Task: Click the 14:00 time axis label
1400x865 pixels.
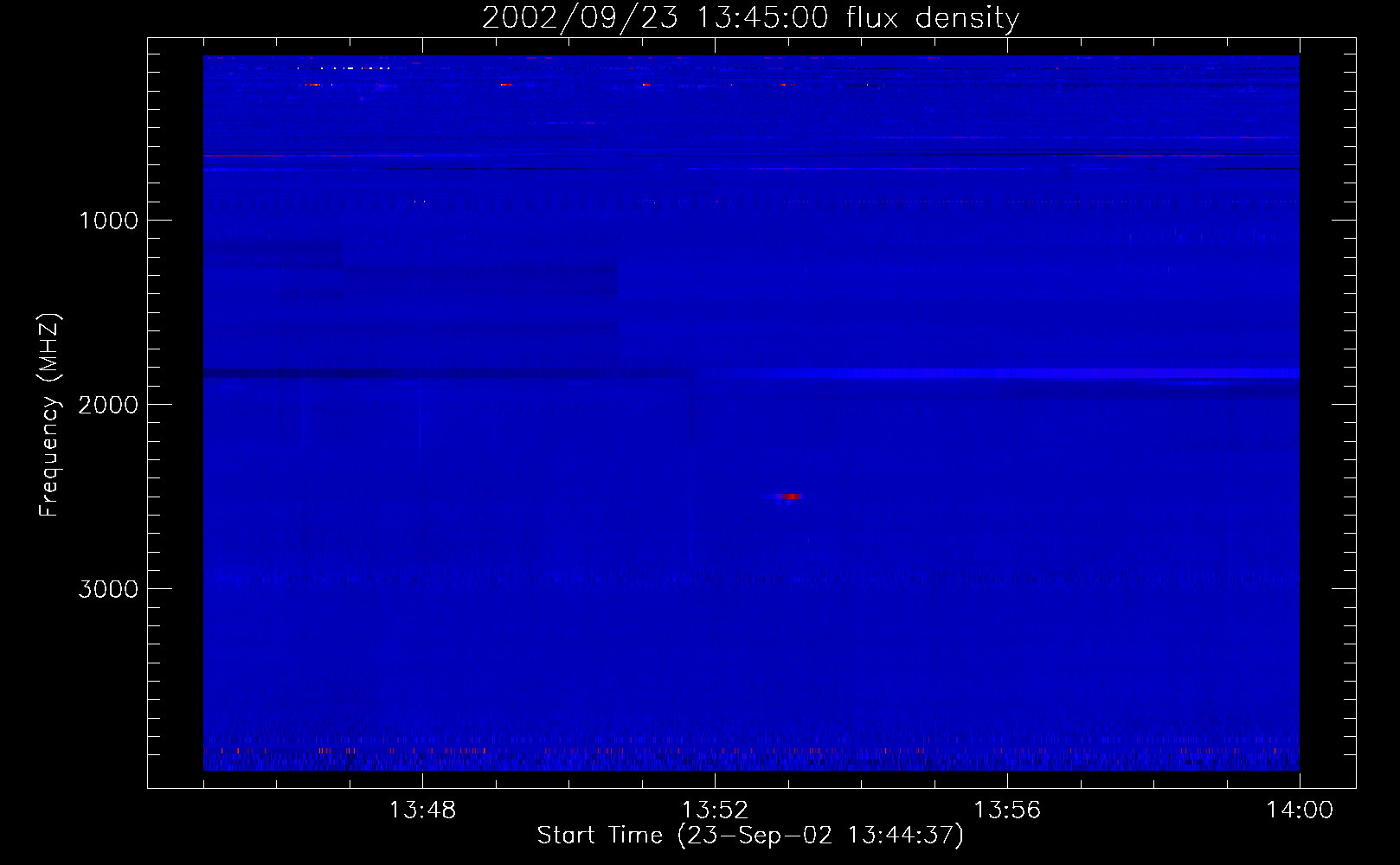Action: (x=1300, y=811)
